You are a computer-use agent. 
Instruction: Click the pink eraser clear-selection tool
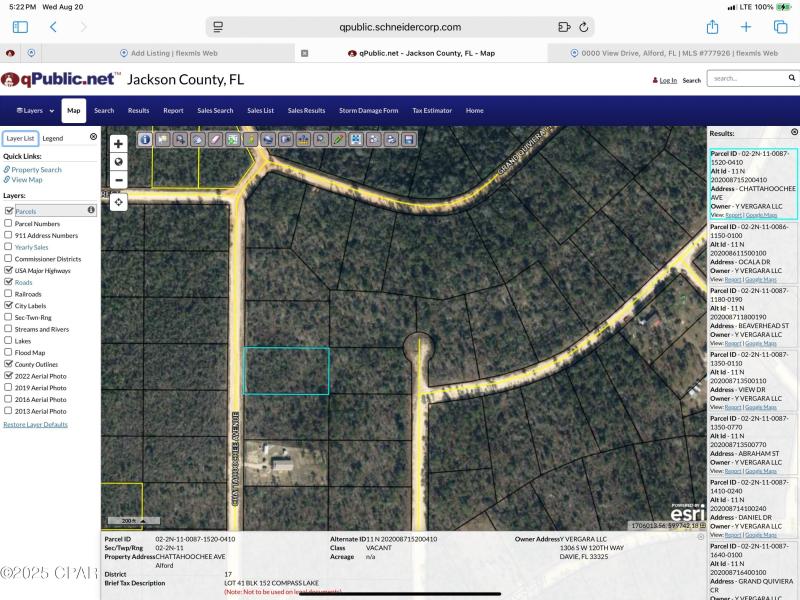[x=215, y=139]
